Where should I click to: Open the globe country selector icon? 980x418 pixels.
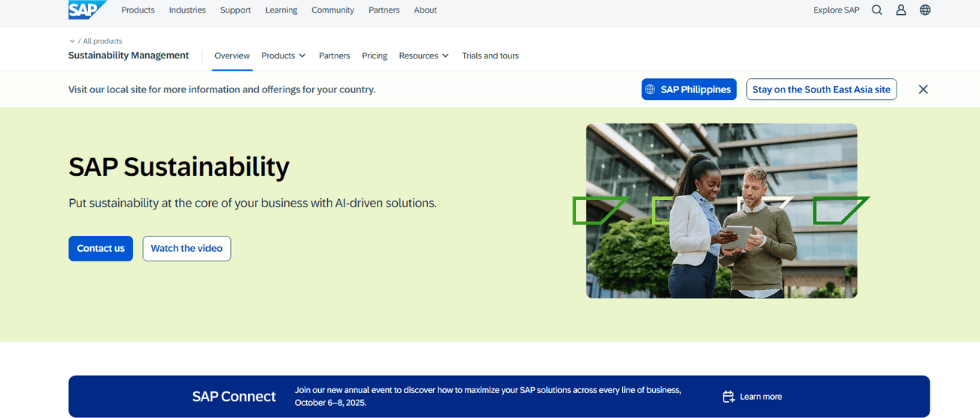[925, 10]
